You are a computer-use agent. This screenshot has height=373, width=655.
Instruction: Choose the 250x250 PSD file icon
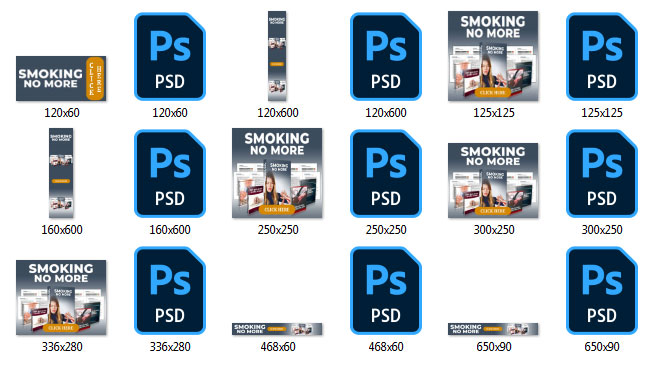pos(386,173)
